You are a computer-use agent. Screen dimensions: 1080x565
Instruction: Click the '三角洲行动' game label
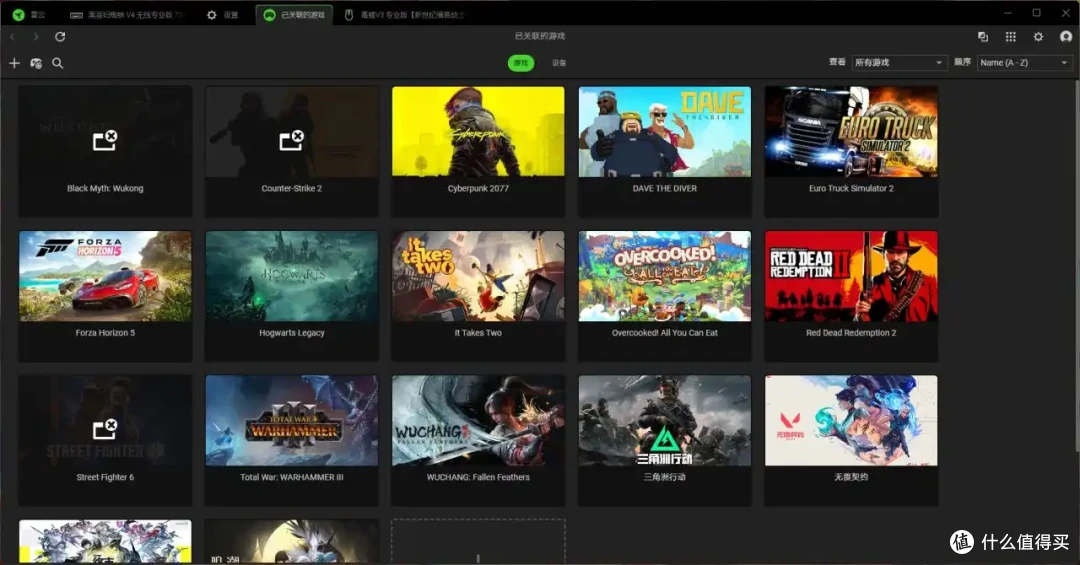[665, 477]
